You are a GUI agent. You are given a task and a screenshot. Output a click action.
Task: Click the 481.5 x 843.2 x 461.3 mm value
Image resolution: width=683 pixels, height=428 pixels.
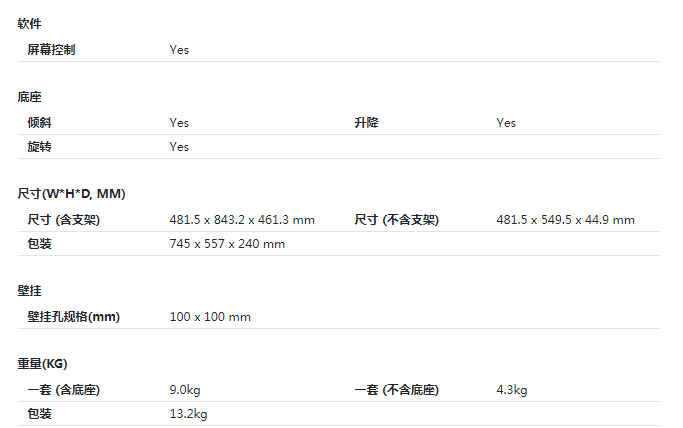(242, 219)
